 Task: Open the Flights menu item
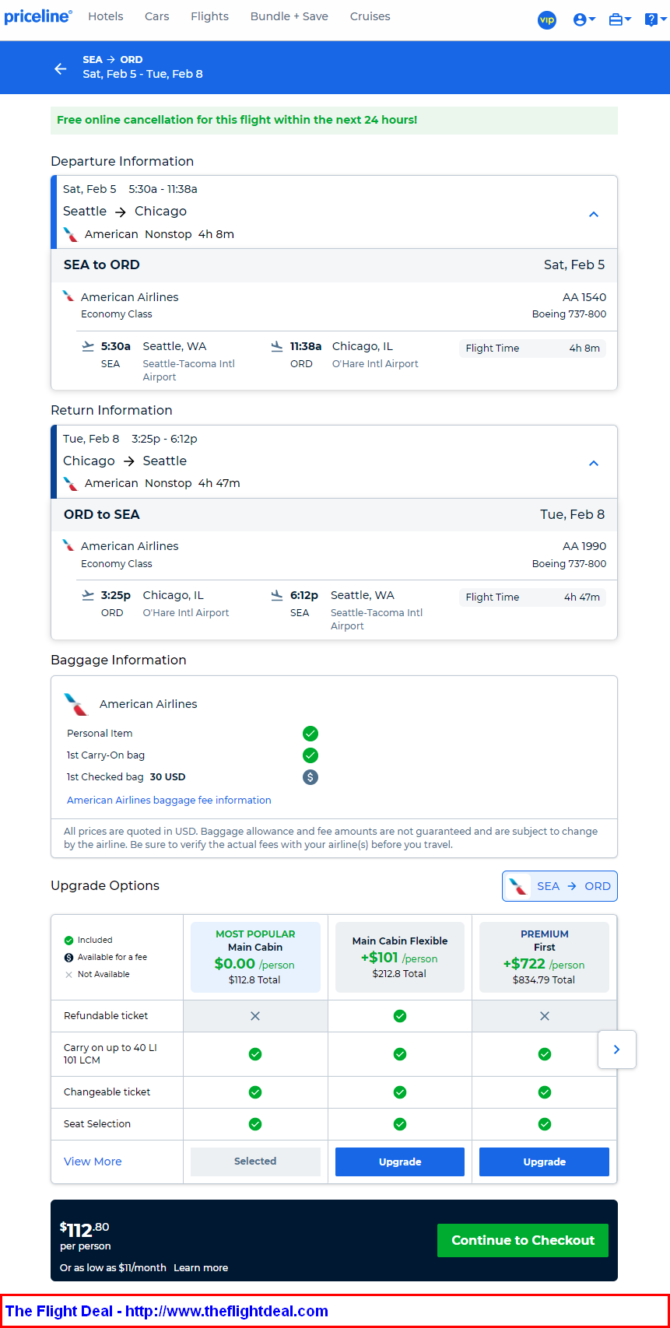point(209,17)
